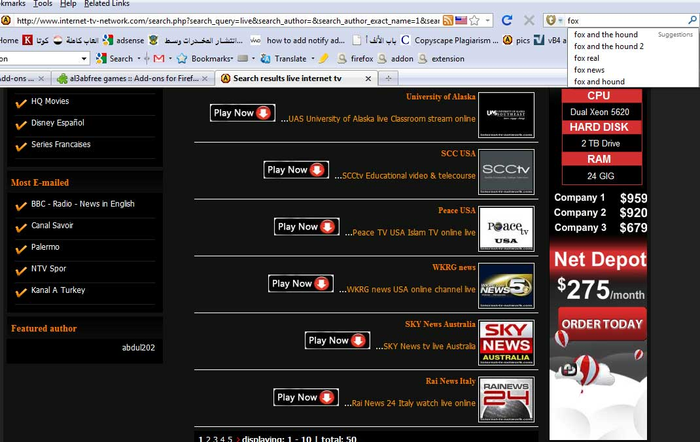Viewport: 700px width, 442px height.
Task: Open the pics bookmark
Action: [x=516, y=40]
